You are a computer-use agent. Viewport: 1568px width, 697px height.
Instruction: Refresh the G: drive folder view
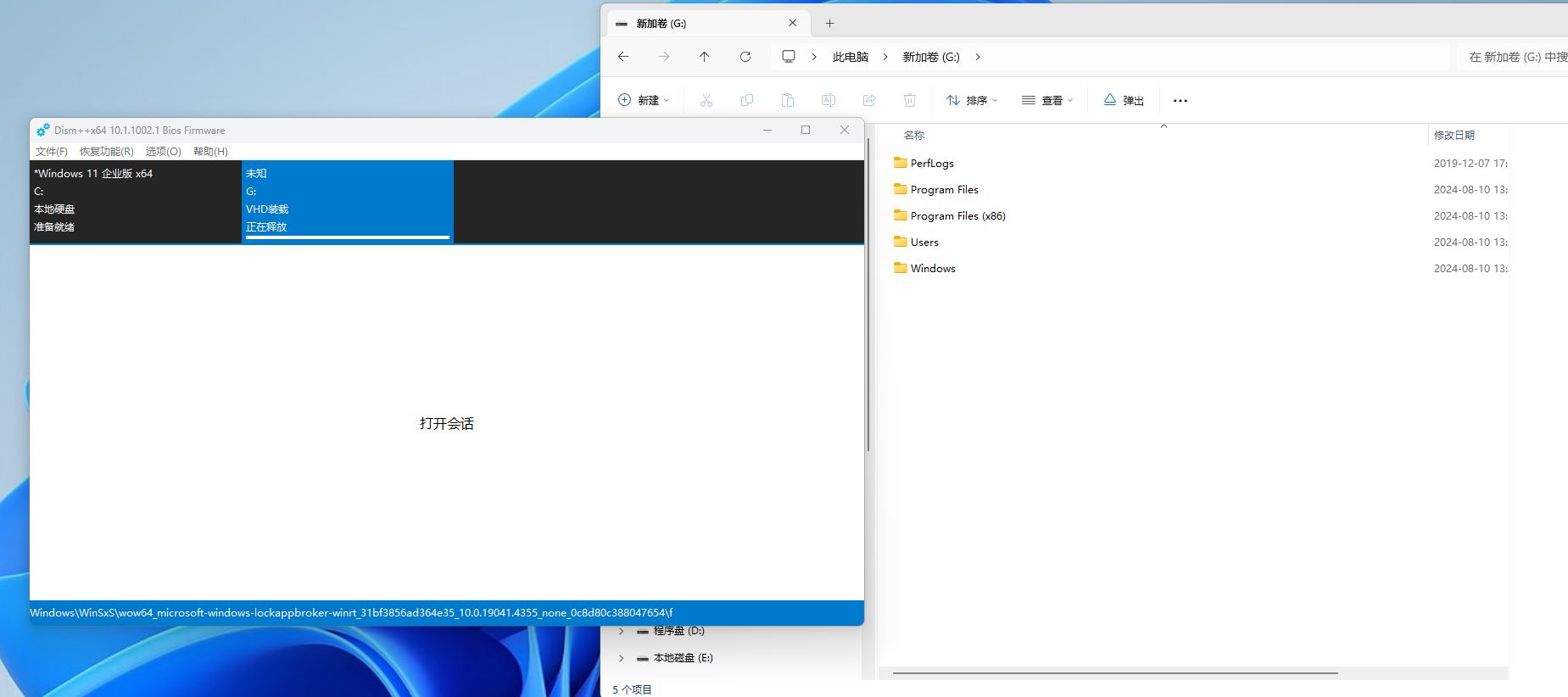coord(745,57)
